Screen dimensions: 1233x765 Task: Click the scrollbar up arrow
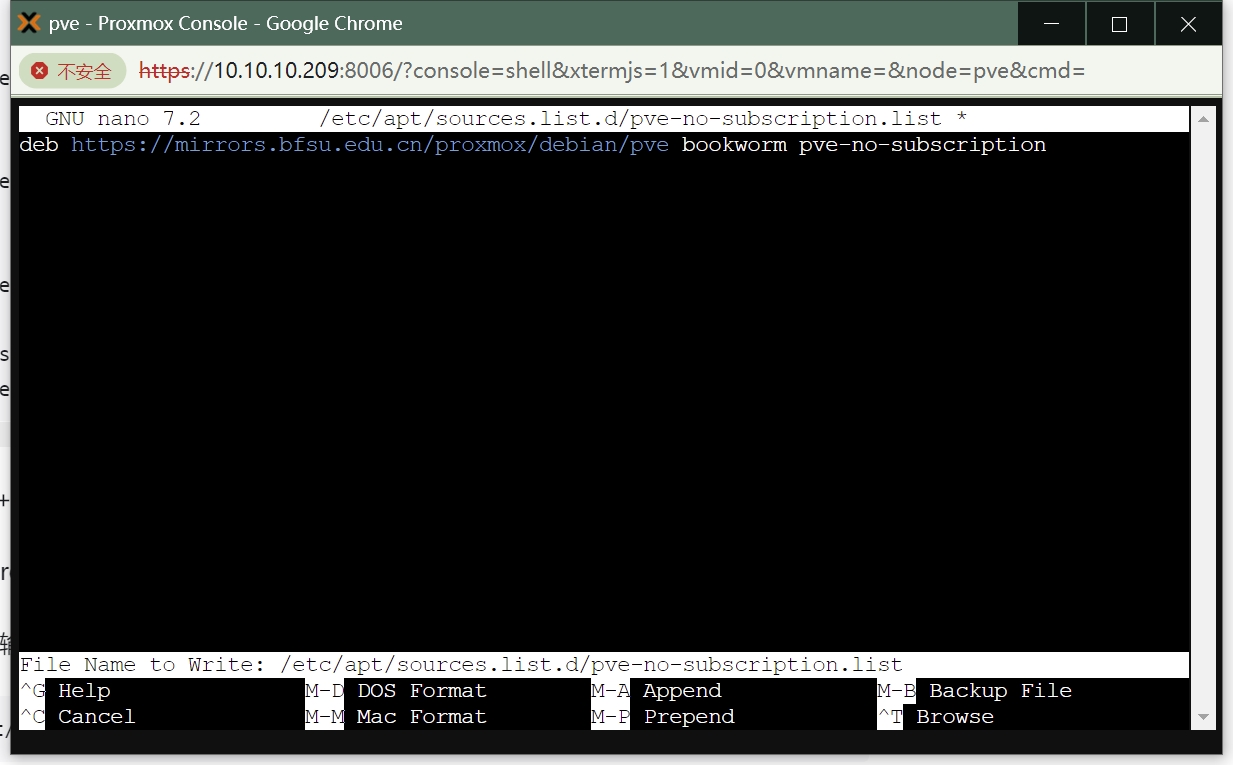pos(1204,118)
